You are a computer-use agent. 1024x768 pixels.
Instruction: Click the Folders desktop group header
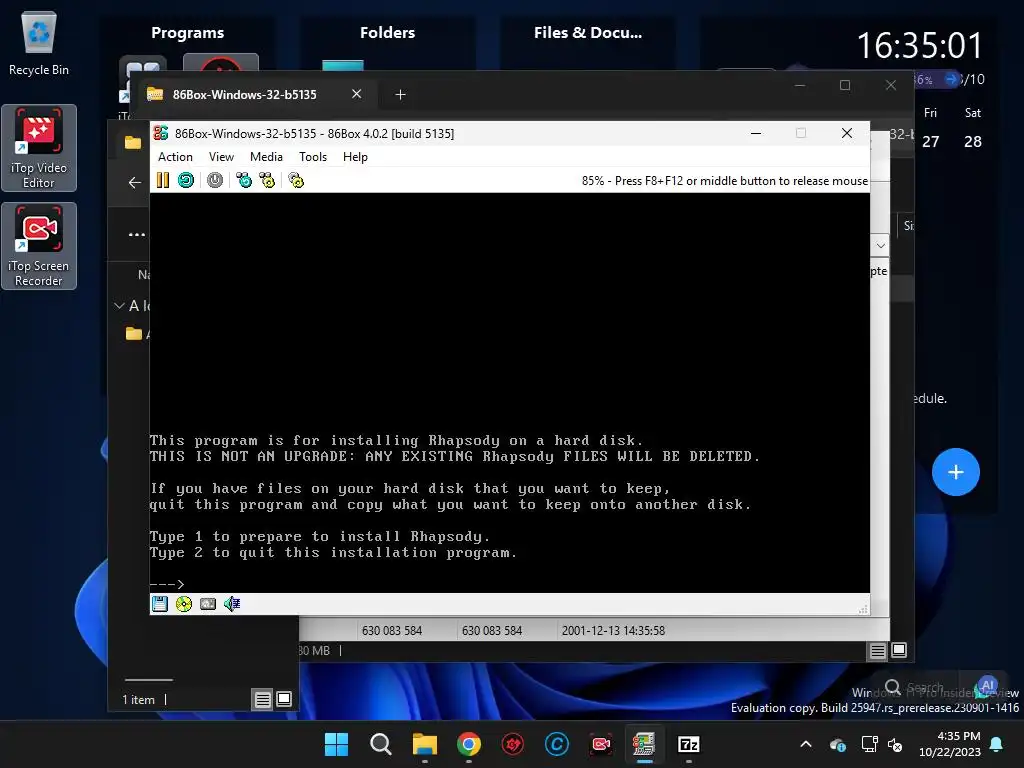pyautogui.click(x=387, y=33)
